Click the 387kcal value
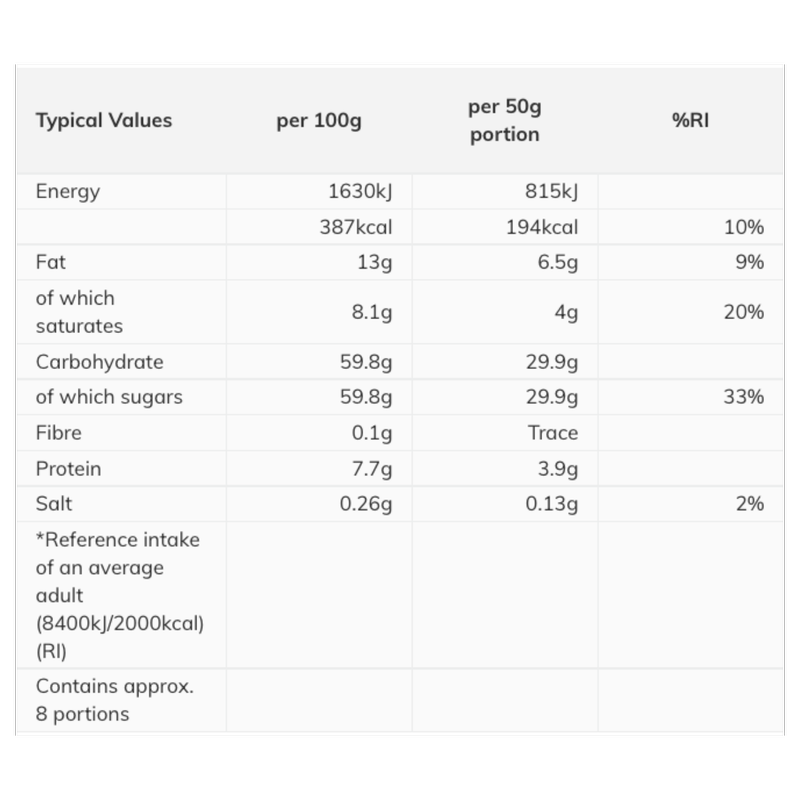The height and width of the screenshot is (800, 800). tap(354, 227)
